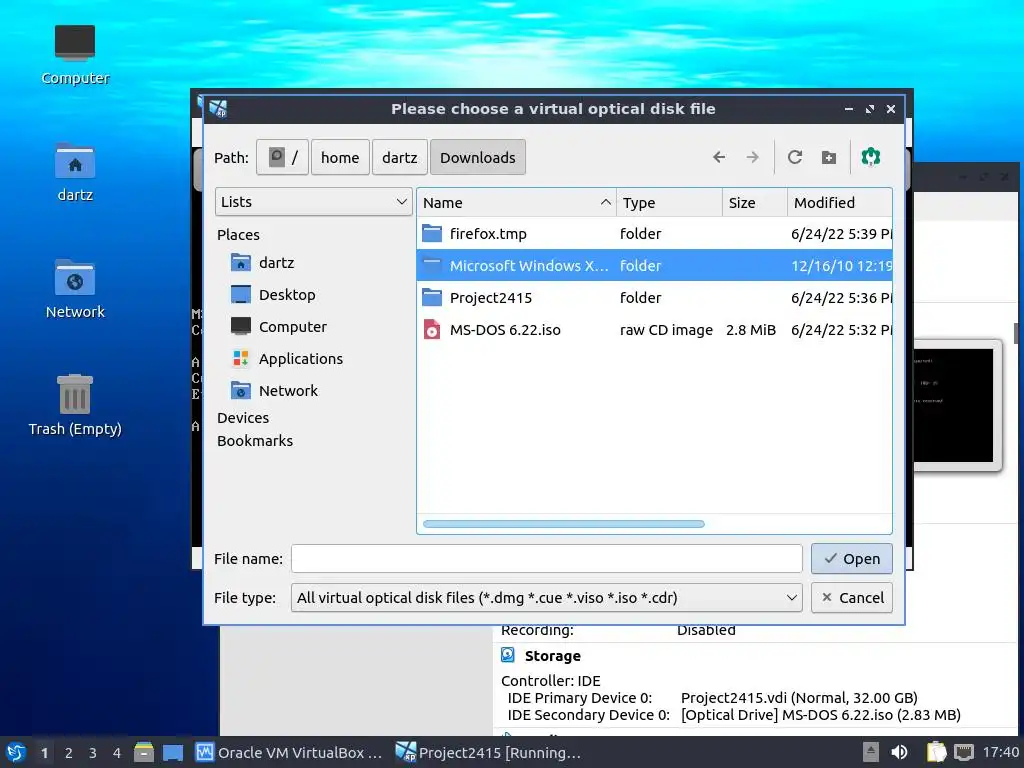Jump to the dartz path segment

coord(400,157)
